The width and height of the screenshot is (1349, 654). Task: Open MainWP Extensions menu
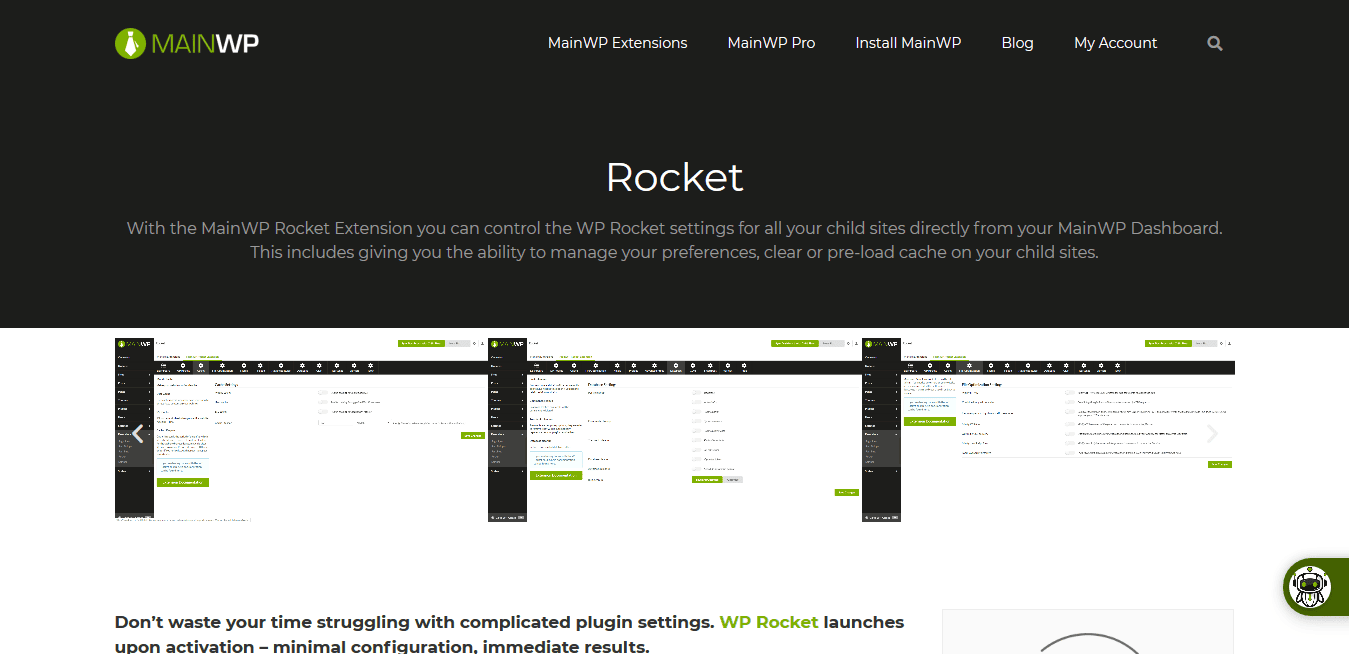pyautogui.click(x=617, y=43)
